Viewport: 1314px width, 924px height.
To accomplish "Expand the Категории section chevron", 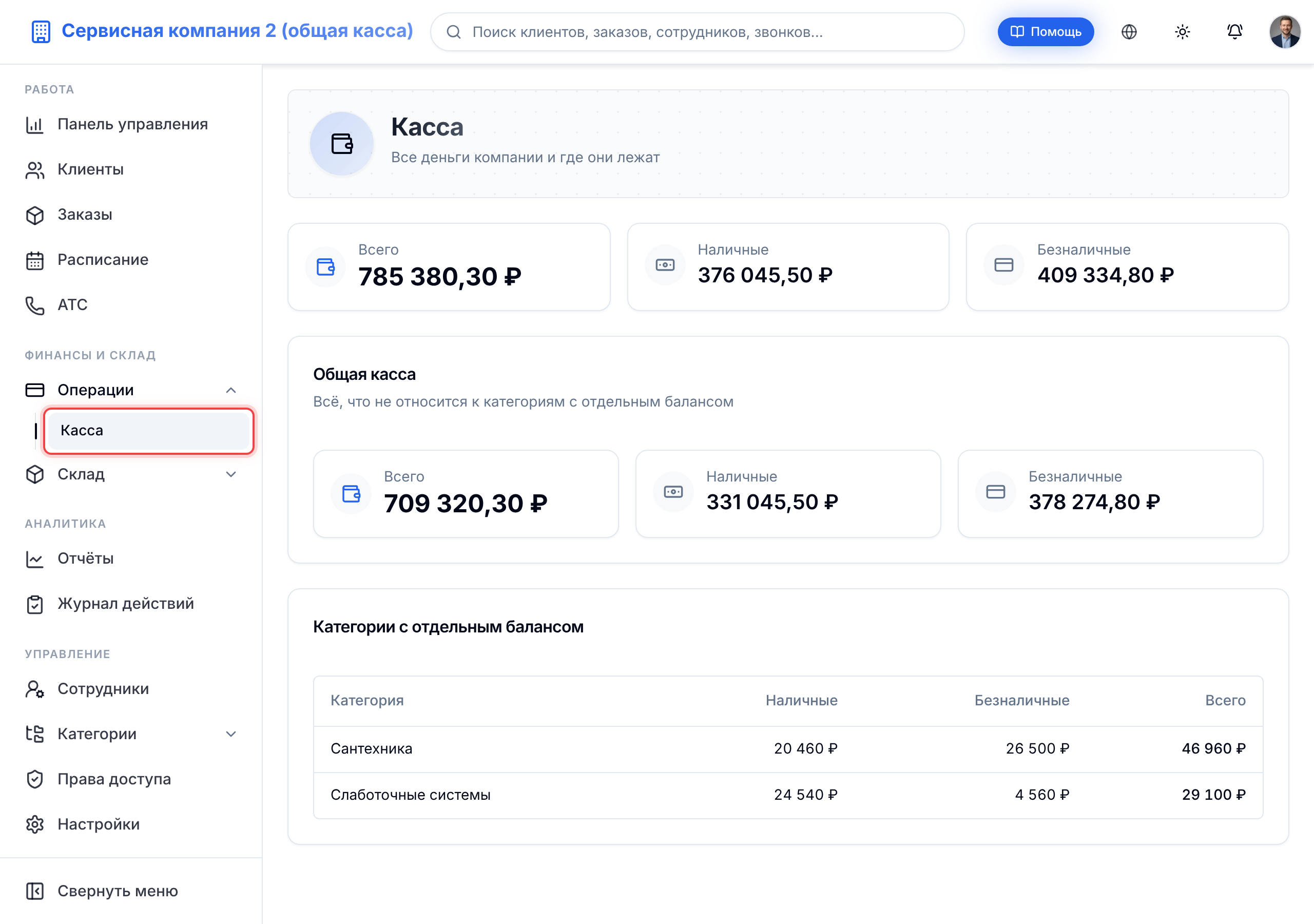I will coord(230,735).
